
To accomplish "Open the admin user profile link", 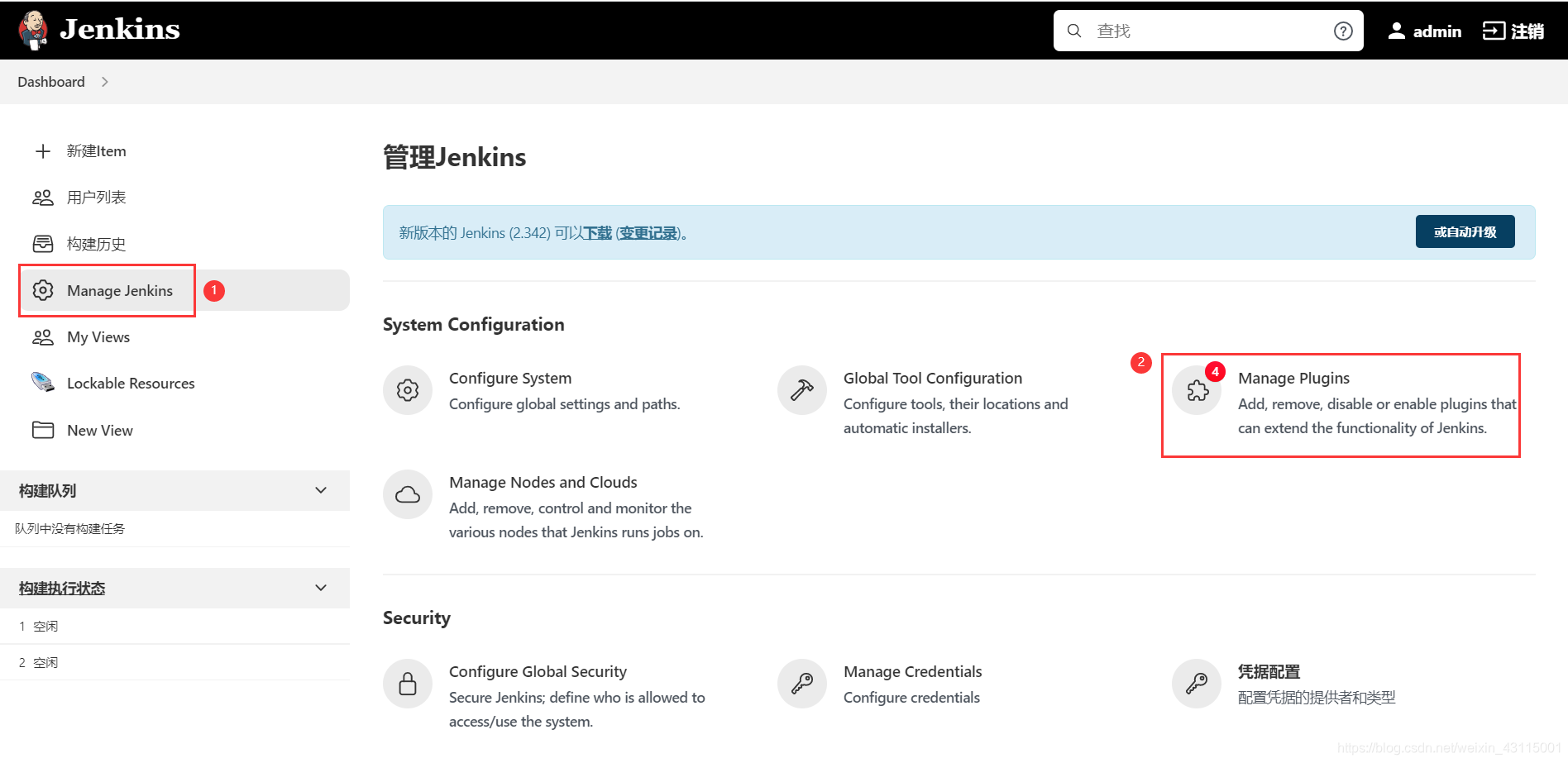I will [1437, 31].
